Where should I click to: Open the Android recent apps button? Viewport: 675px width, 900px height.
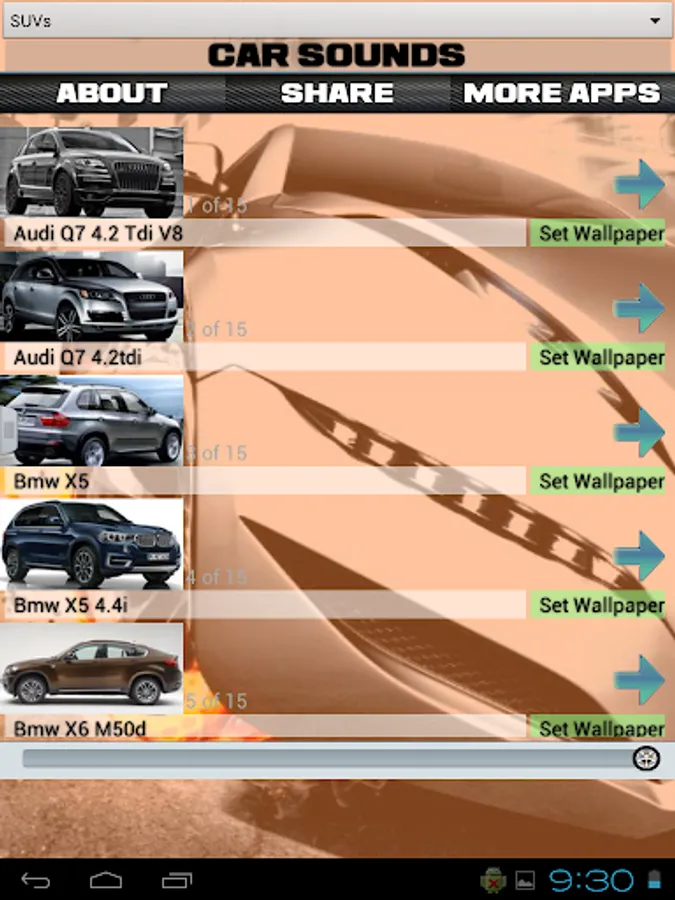pyautogui.click(x=177, y=880)
